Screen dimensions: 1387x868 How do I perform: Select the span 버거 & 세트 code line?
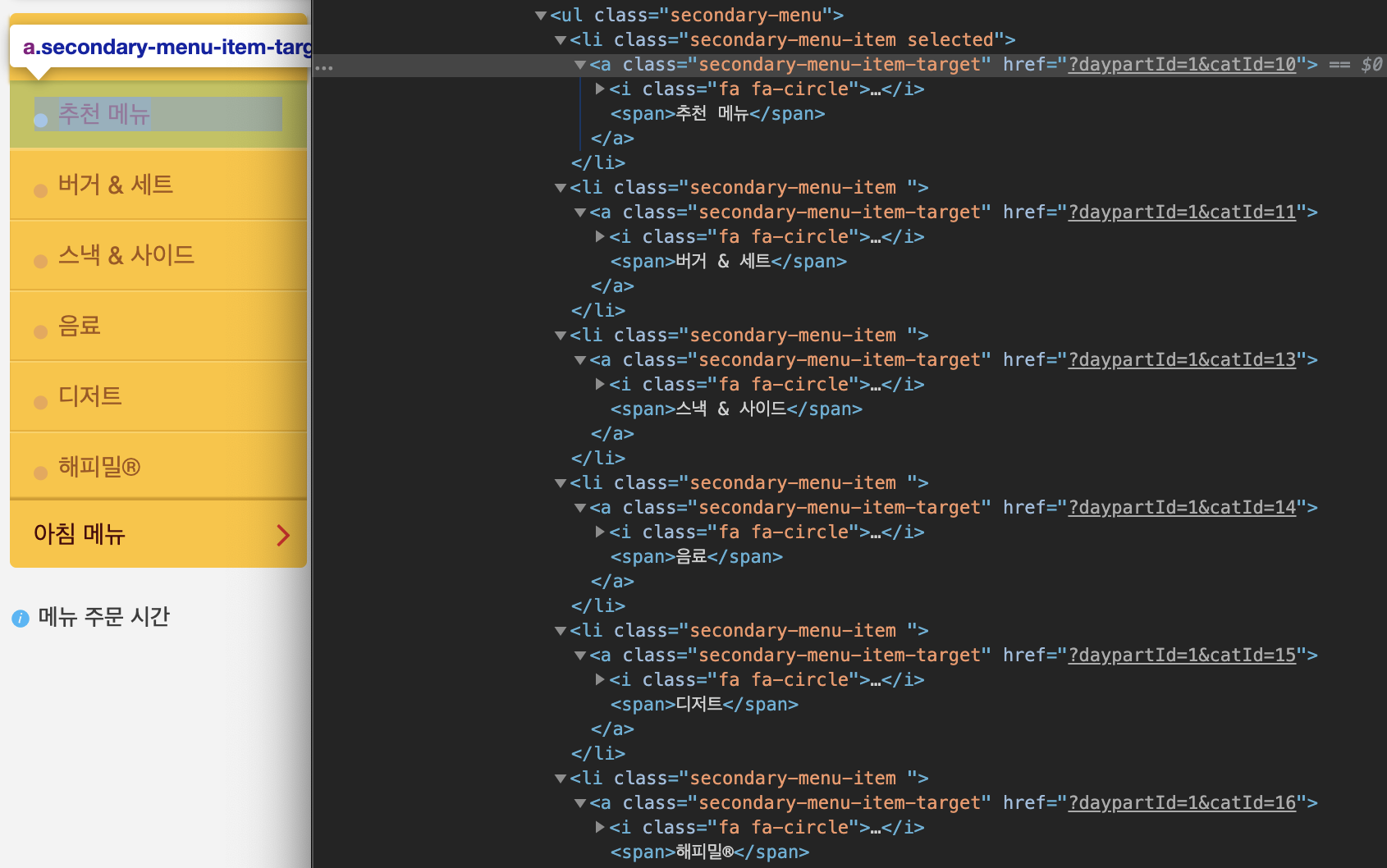click(x=728, y=262)
